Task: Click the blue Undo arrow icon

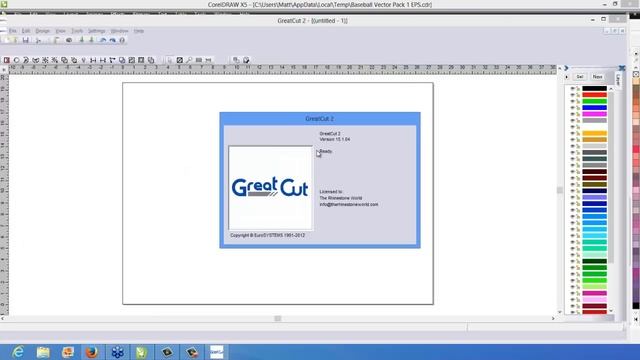Action: tap(103, 40)
